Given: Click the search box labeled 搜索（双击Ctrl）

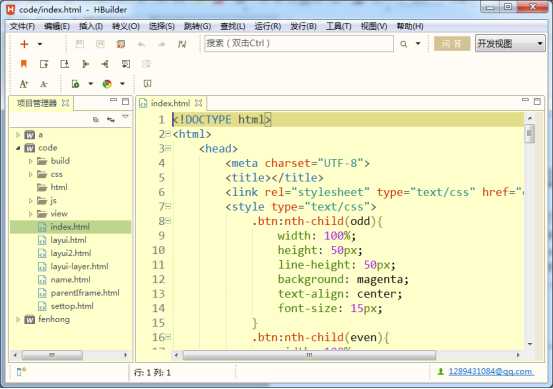Looking at the screenshot, I should point(299,43).
